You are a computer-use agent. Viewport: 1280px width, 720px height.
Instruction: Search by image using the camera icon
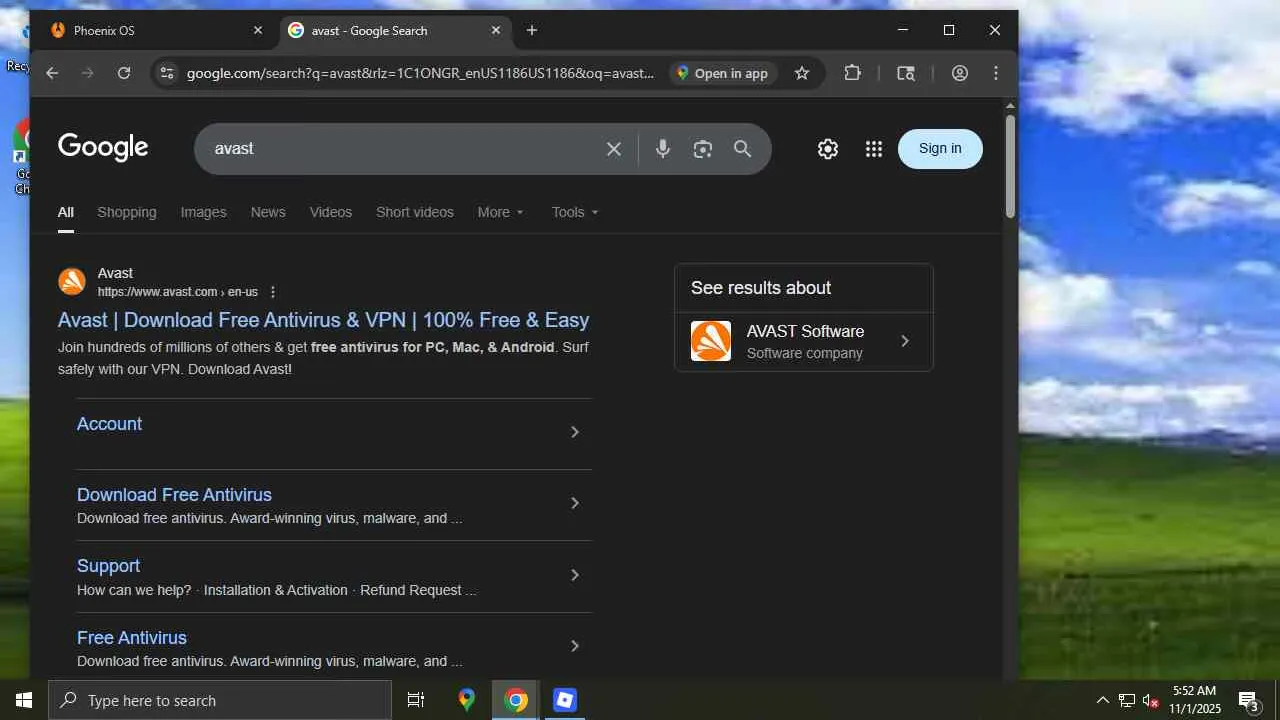click(703, 149)
